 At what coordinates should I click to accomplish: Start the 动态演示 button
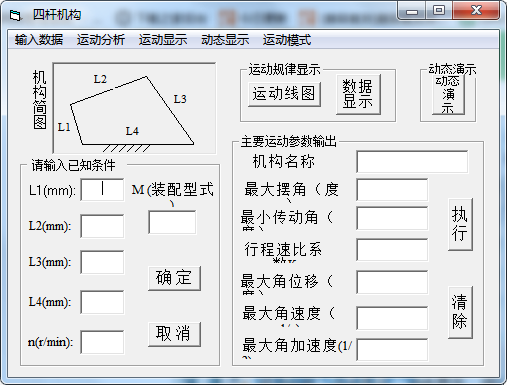pyautogui.click(x=448, y=96)
